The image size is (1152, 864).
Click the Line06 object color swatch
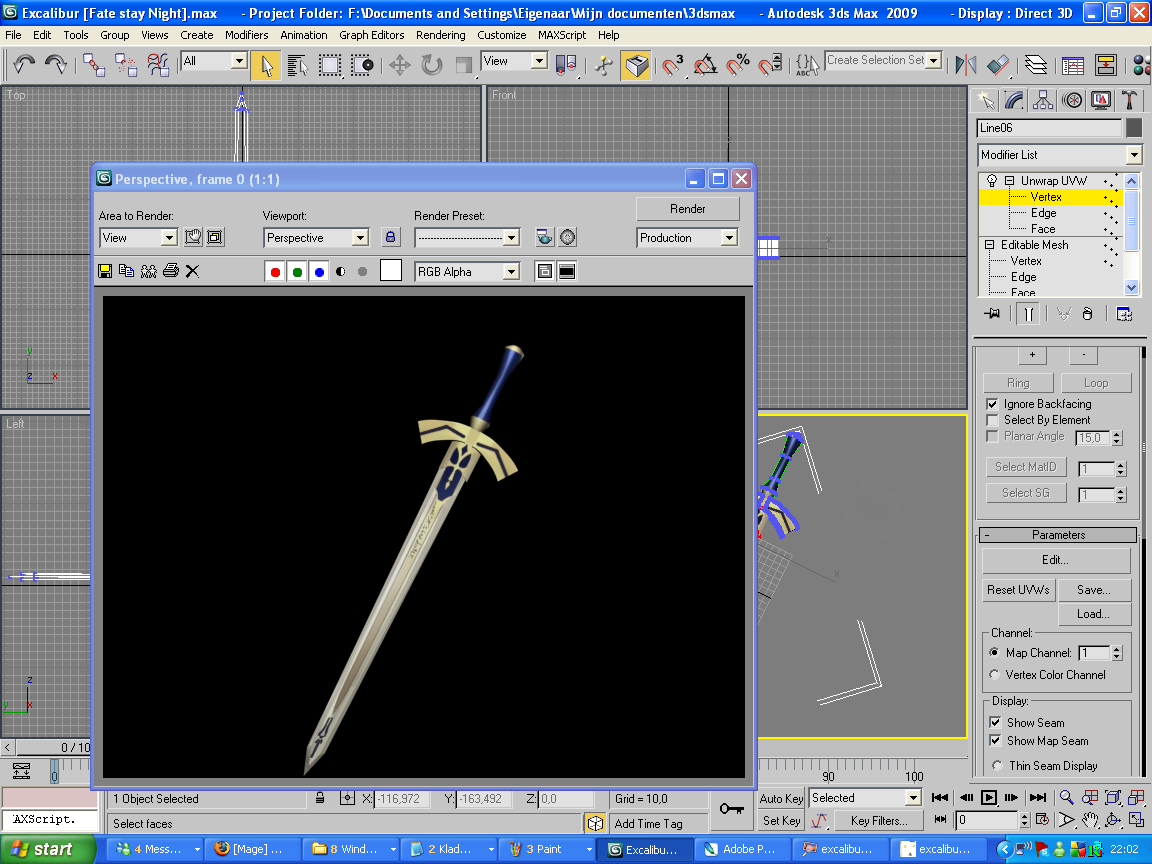(1134, 128)
